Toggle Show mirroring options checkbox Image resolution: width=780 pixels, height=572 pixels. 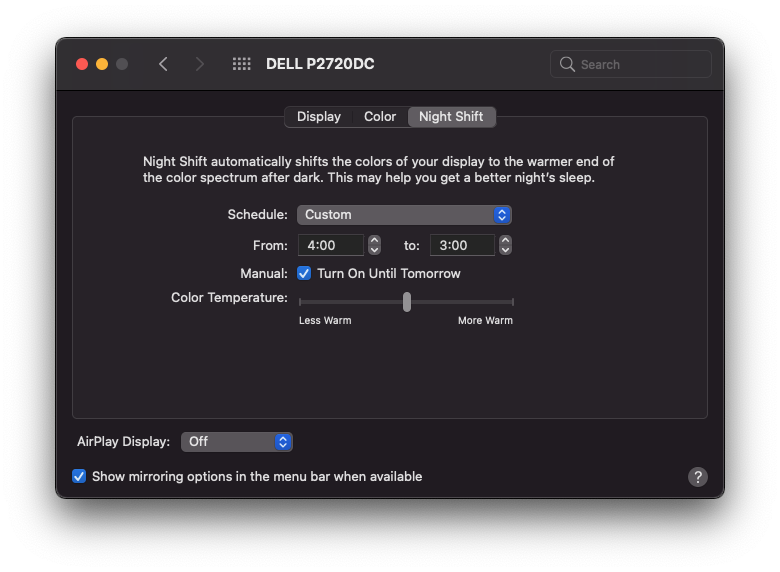click(x=79, y=476)
